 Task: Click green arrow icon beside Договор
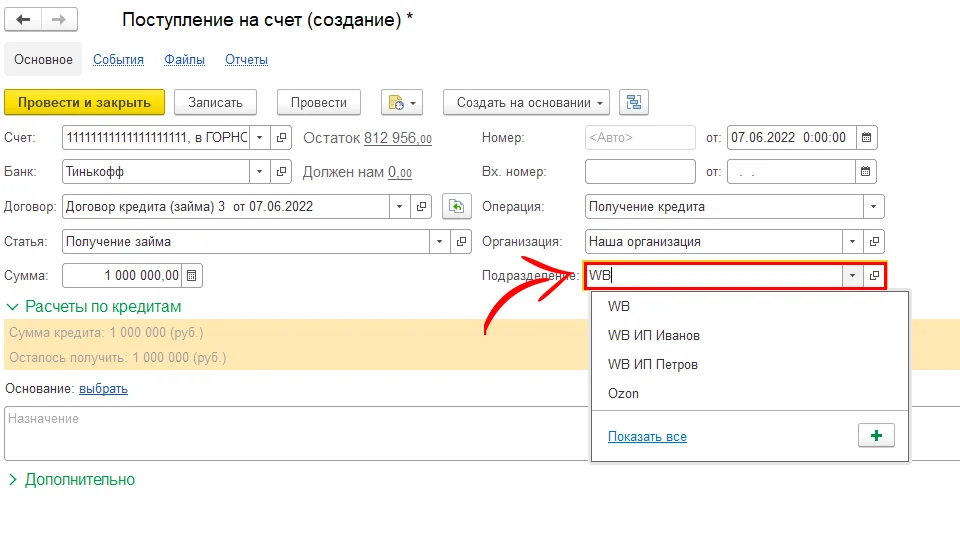click(x=457, y=207)
